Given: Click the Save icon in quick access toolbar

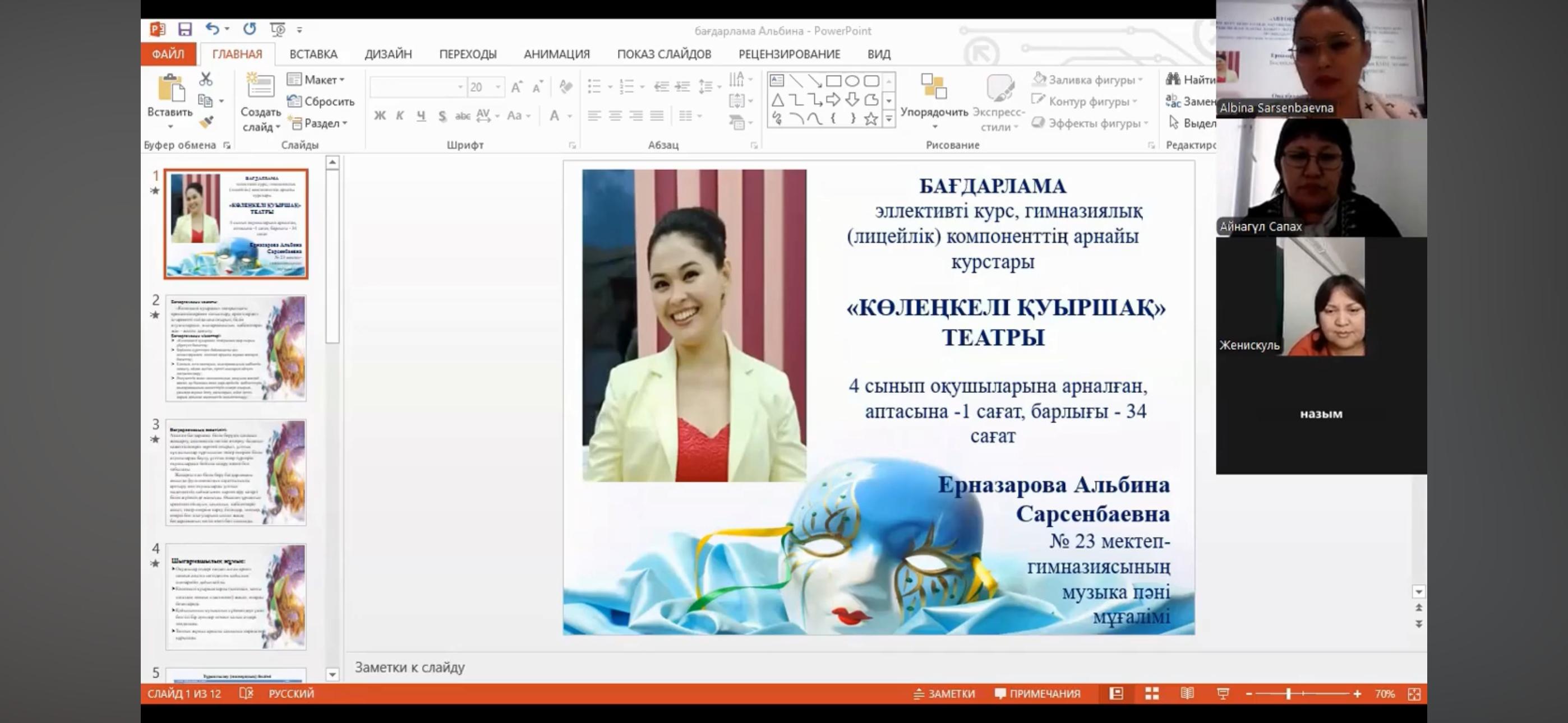Looking at the screenshot, I should click(x=185, y=29).
